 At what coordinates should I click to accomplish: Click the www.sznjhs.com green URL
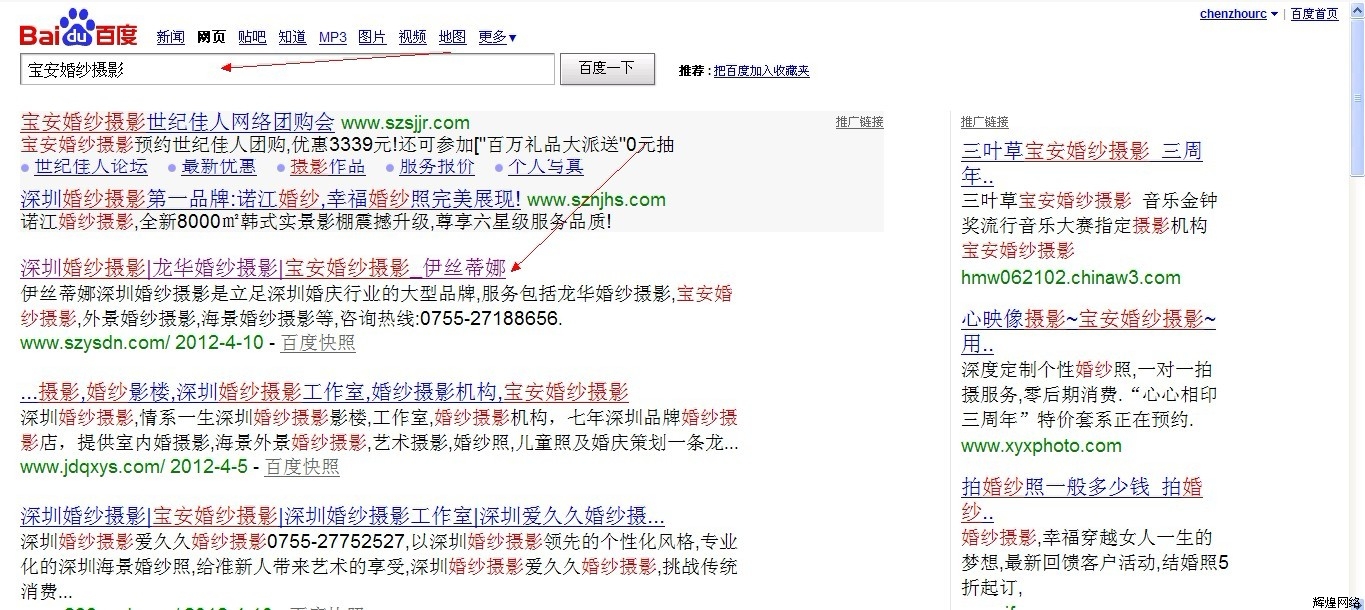pyautogui.click(x=596, y=200)
